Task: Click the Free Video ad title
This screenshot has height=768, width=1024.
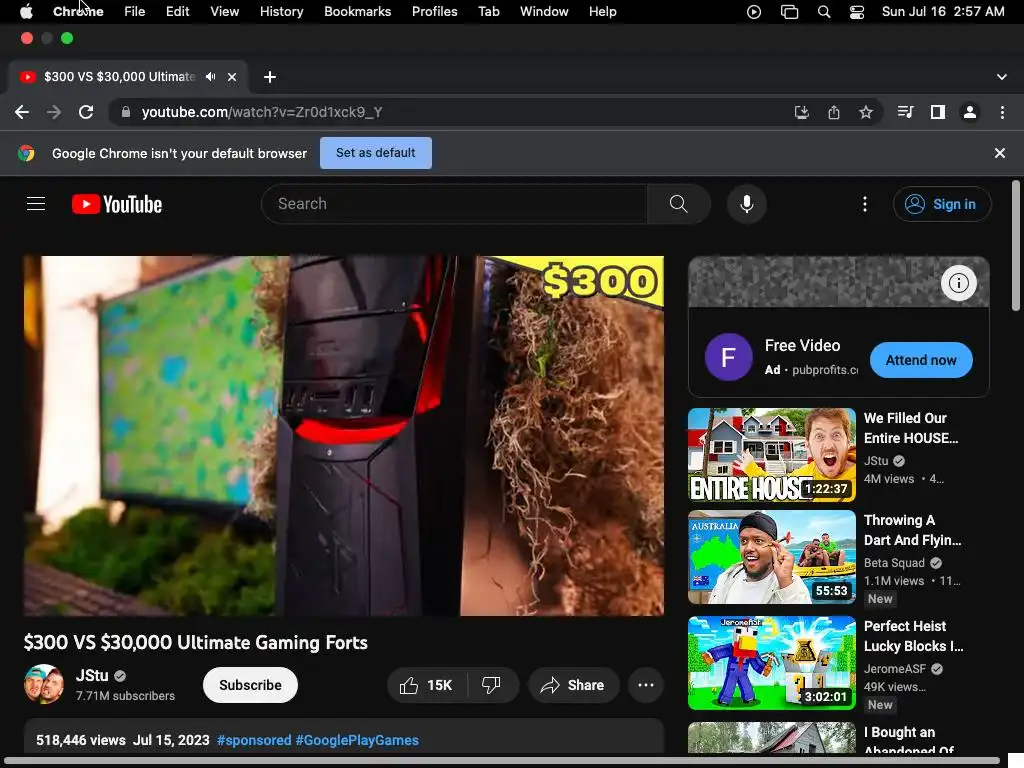Action: coord(802,345)
